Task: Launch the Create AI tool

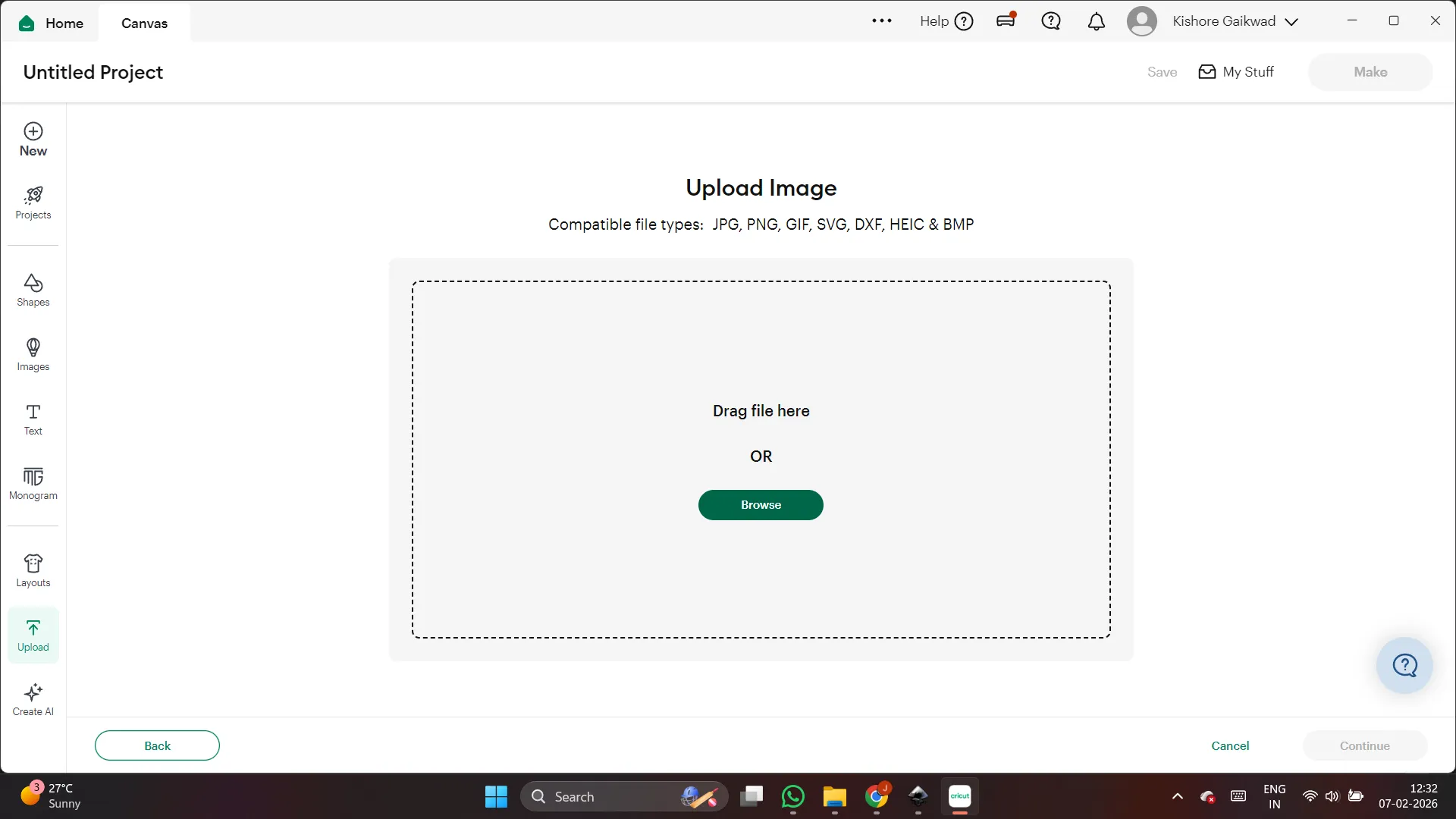Action: point(33,700)
